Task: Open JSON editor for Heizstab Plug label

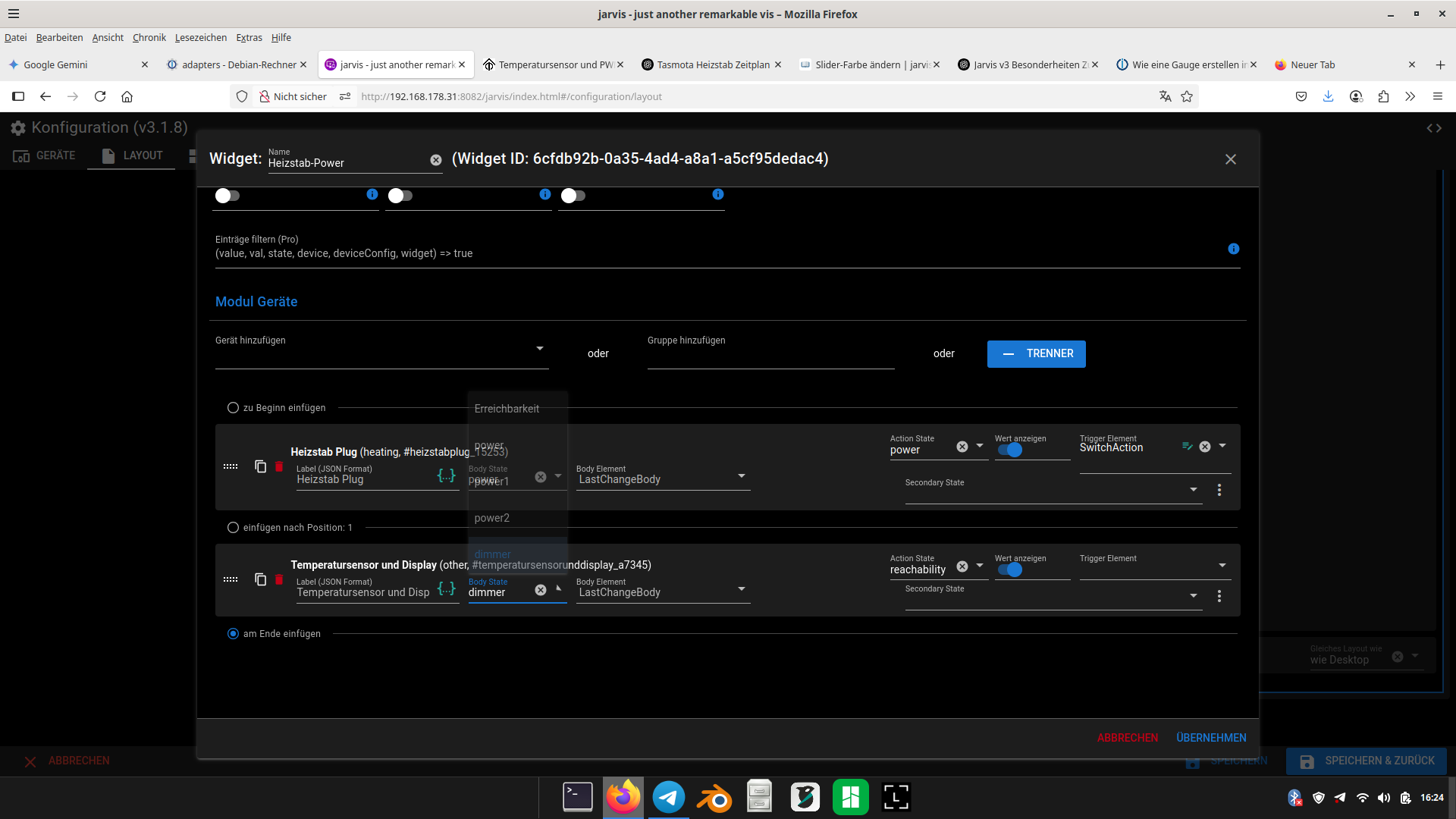Action: 447,475
